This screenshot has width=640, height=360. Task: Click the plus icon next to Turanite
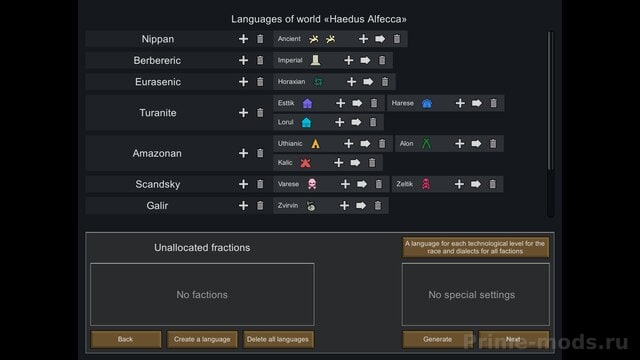click(243, 113)
